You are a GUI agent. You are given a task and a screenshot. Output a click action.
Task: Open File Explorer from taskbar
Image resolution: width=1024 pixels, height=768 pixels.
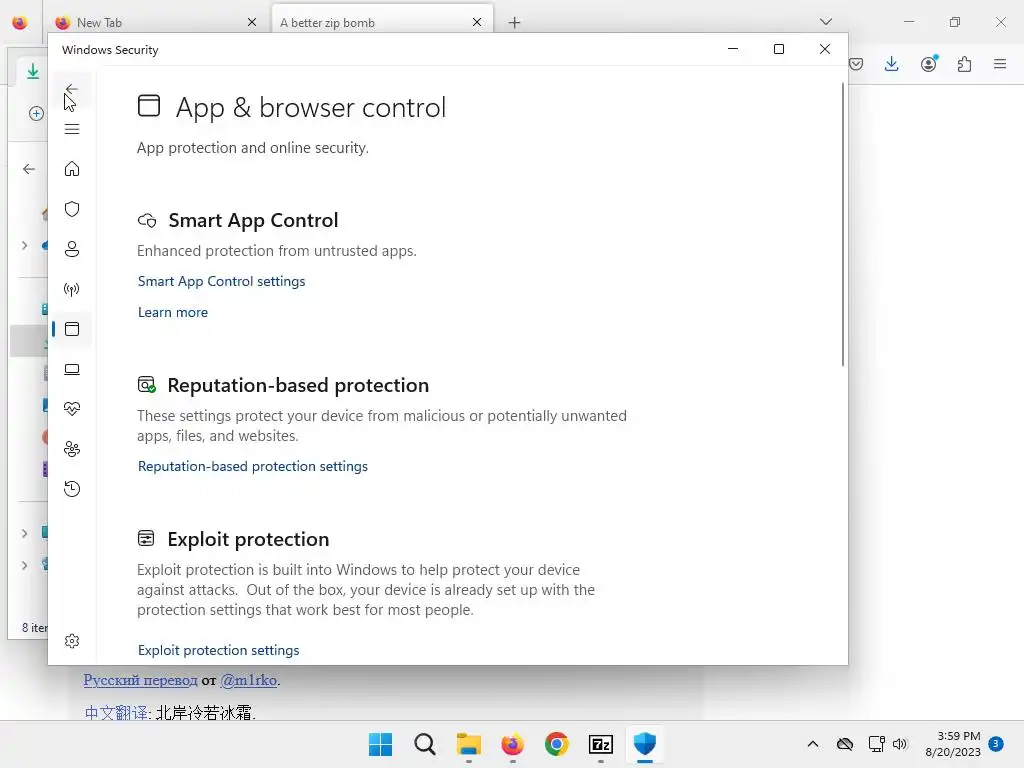tap(469, 744)
